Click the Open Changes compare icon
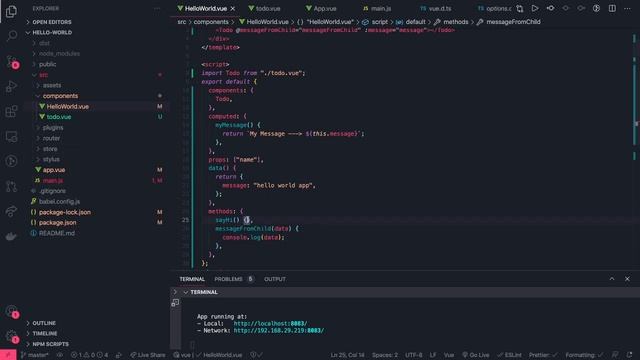 tap(520, 9)
